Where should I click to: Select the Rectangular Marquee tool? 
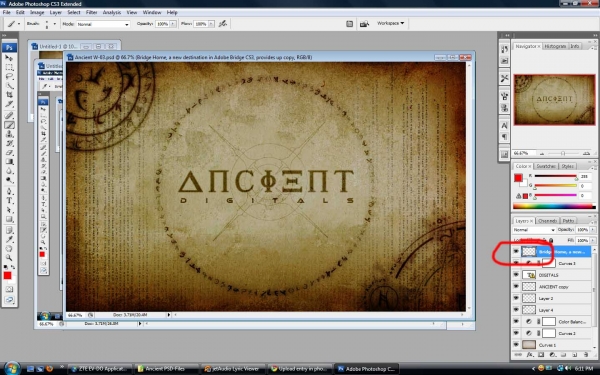tap(9, 67)
